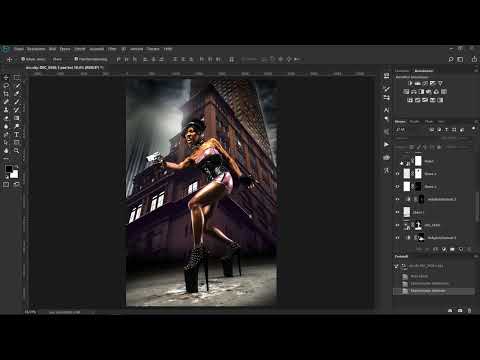
Task: Select the highlighted last history state
Action: click(434, 291)
